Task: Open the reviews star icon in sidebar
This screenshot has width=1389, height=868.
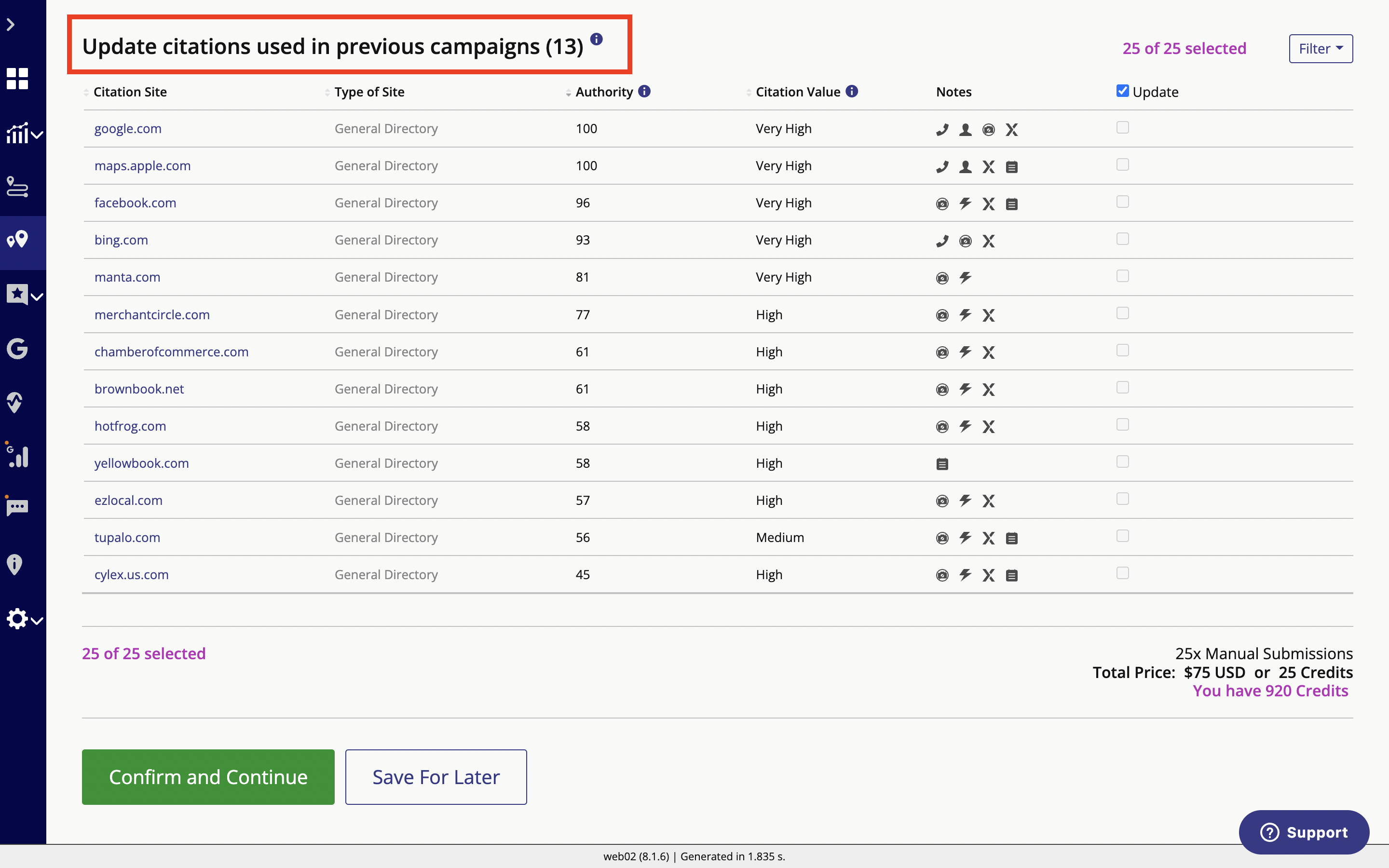Action: click(17, 295)
